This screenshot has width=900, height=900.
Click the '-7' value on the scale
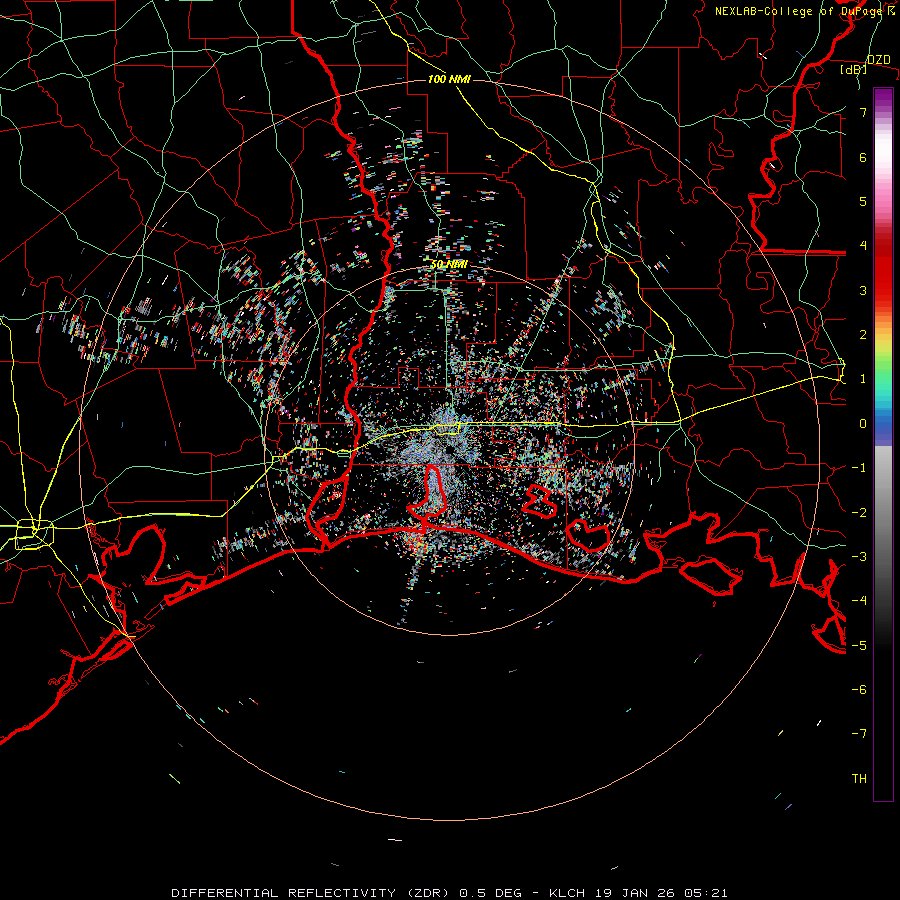click(x=859, y=734)
